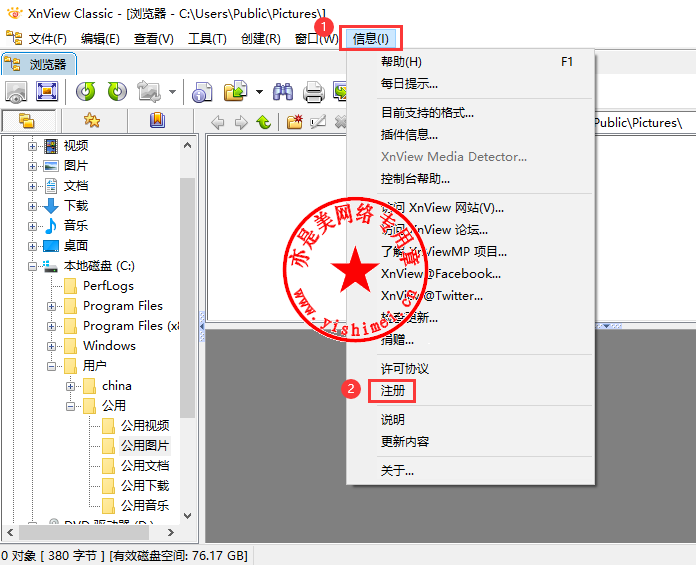The height and width of the screenshot is (565, 696).
Task: Select the PerfLogs folder
Action: pos(108,286)
